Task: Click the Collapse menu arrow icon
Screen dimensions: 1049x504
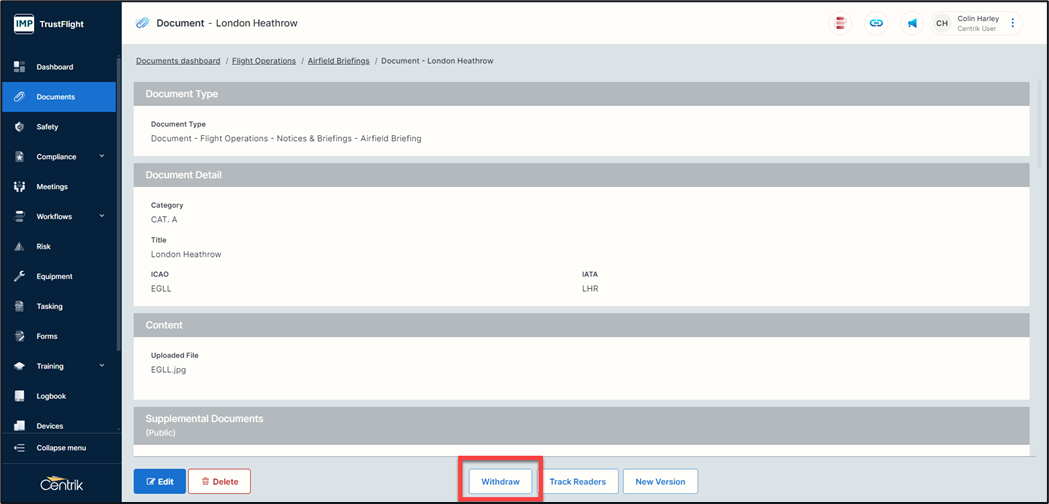Action: click(19, 448)
